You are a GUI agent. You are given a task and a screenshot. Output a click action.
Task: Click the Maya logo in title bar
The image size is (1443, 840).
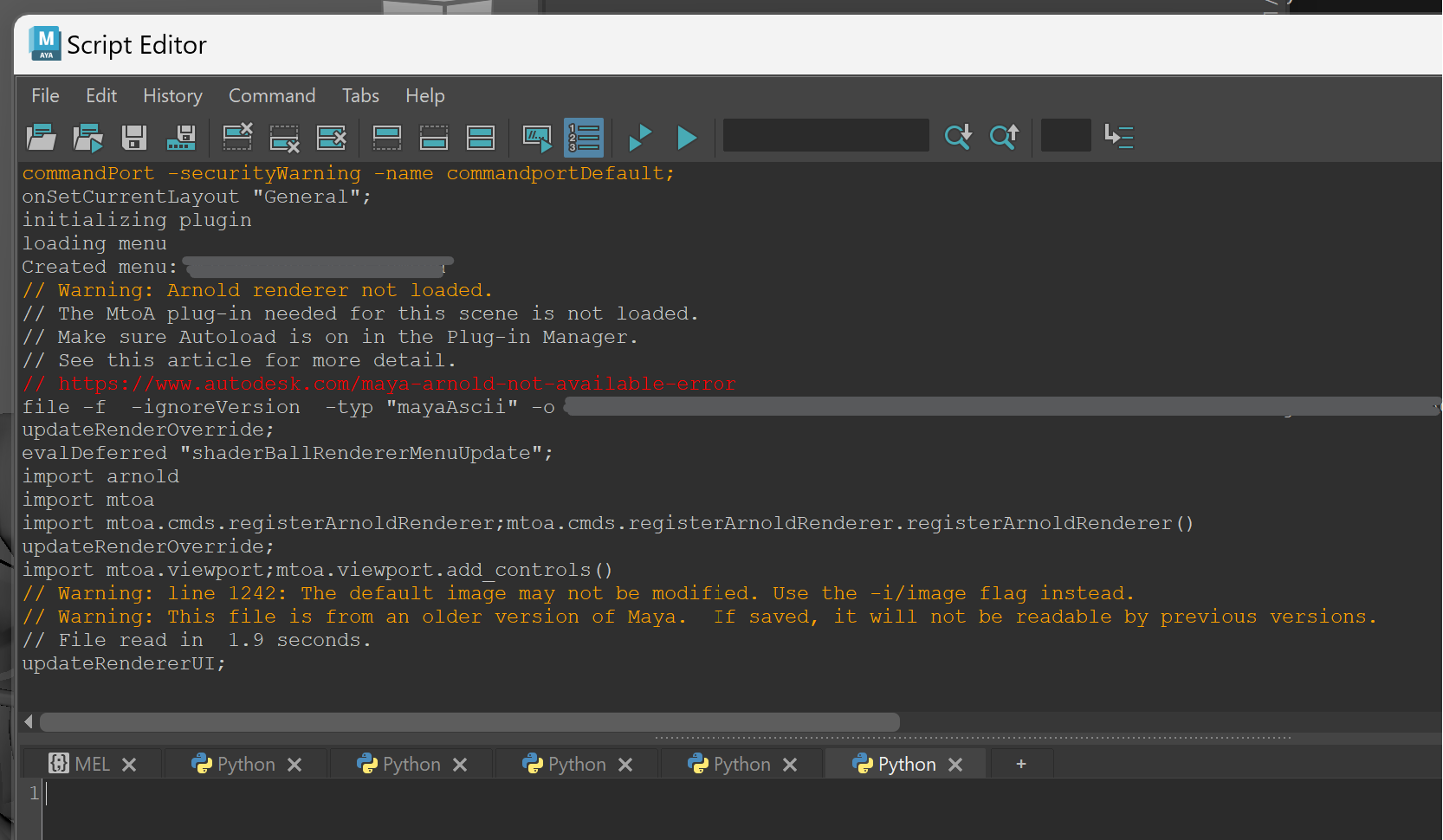pyautogui.click(x=45, y=43)
